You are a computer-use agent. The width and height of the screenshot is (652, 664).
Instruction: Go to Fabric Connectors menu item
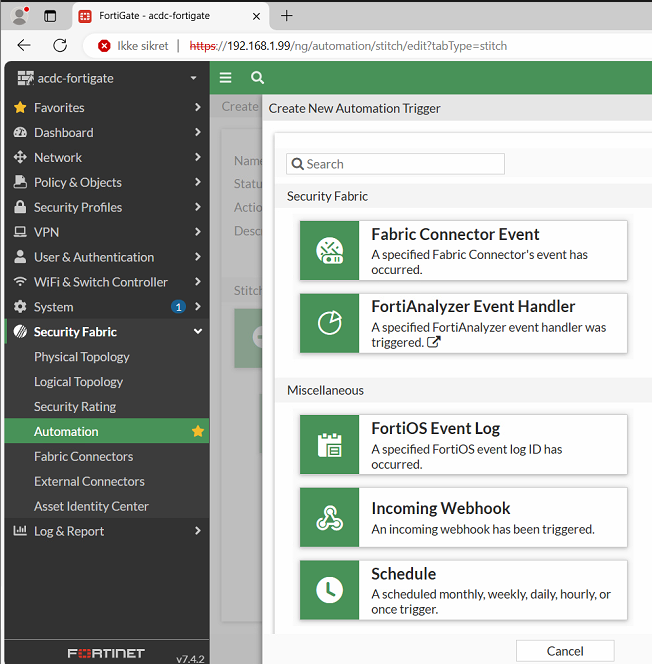pos(83,456)
